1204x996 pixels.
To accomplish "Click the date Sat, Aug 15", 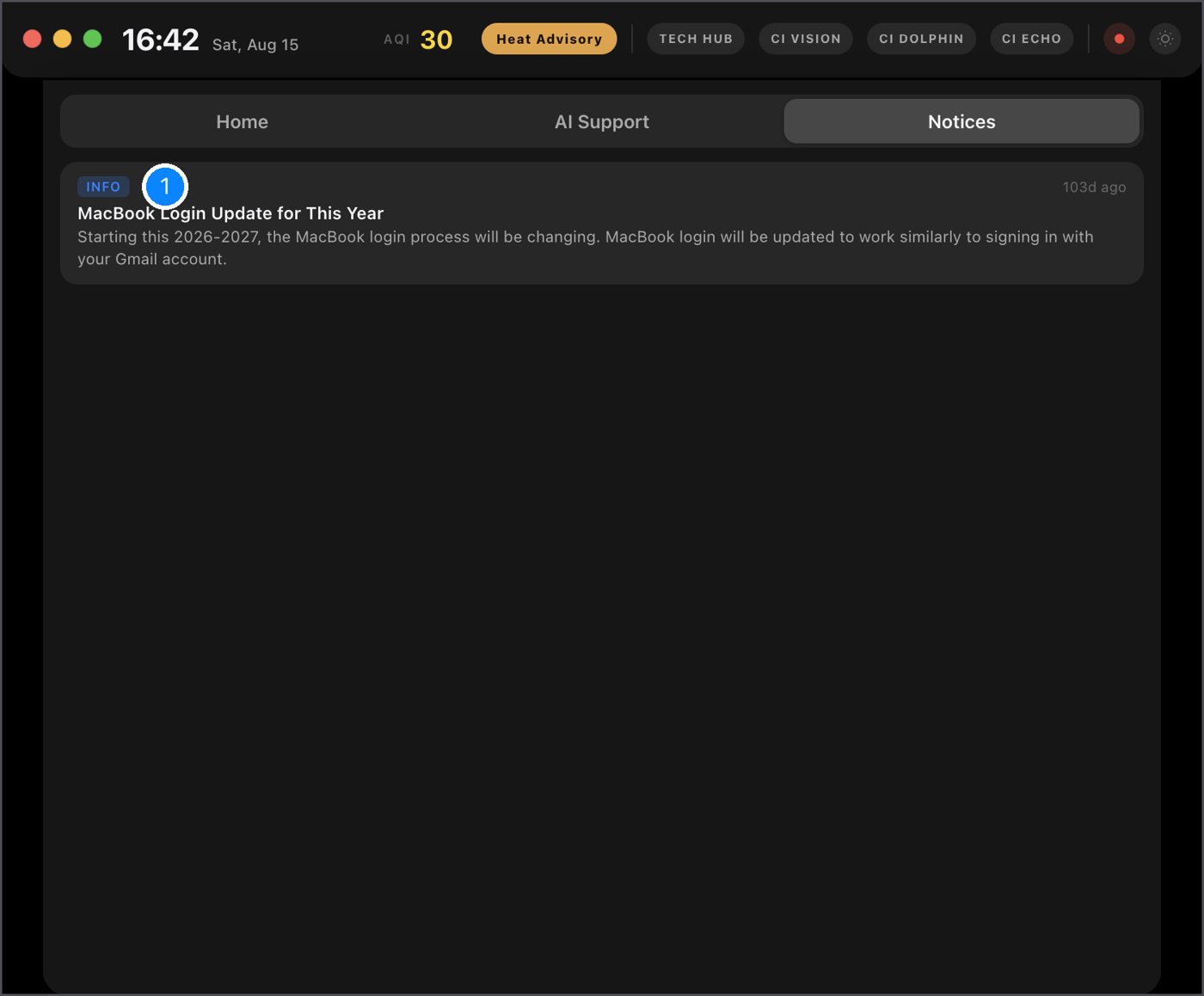I will click(x=255, y=45).
